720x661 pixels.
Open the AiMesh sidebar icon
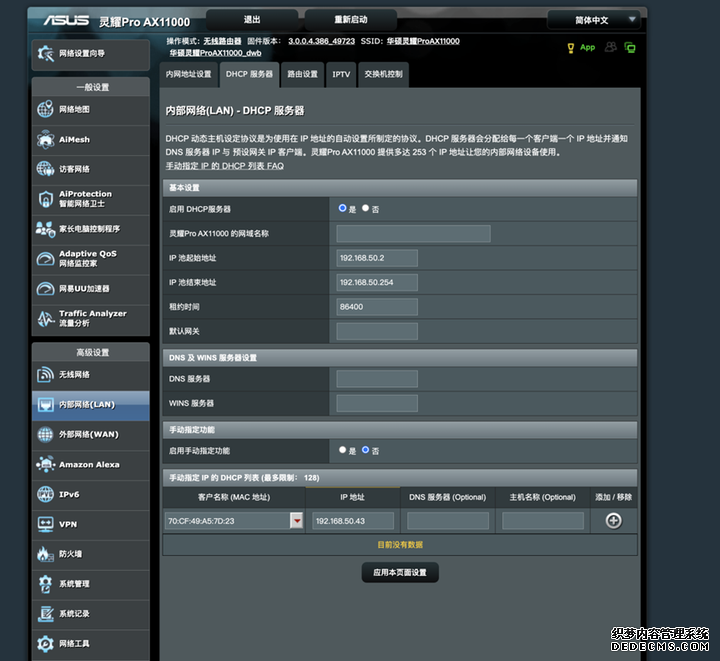tap(45, 139)
